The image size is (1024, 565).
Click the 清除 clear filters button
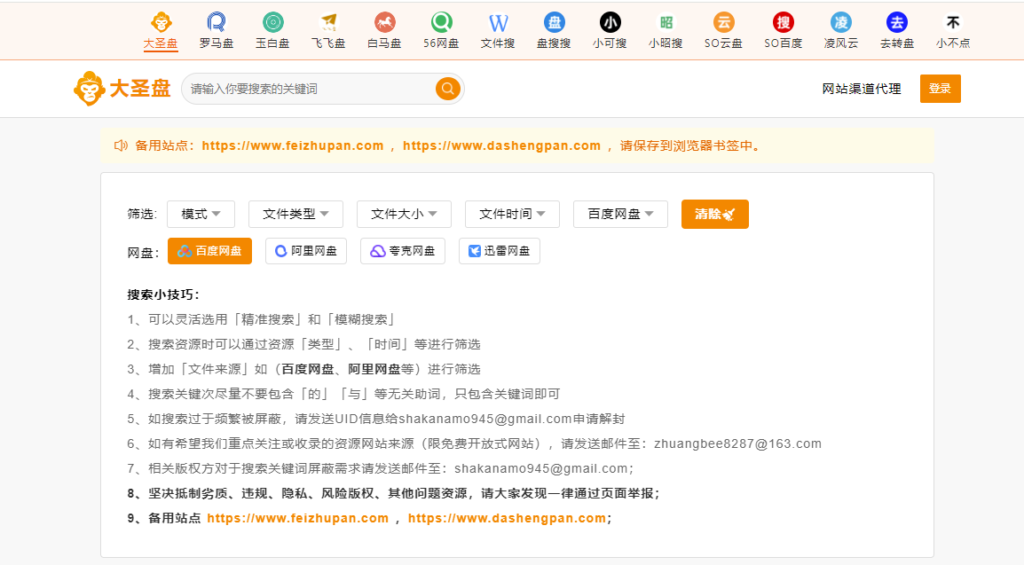(714, 214)
